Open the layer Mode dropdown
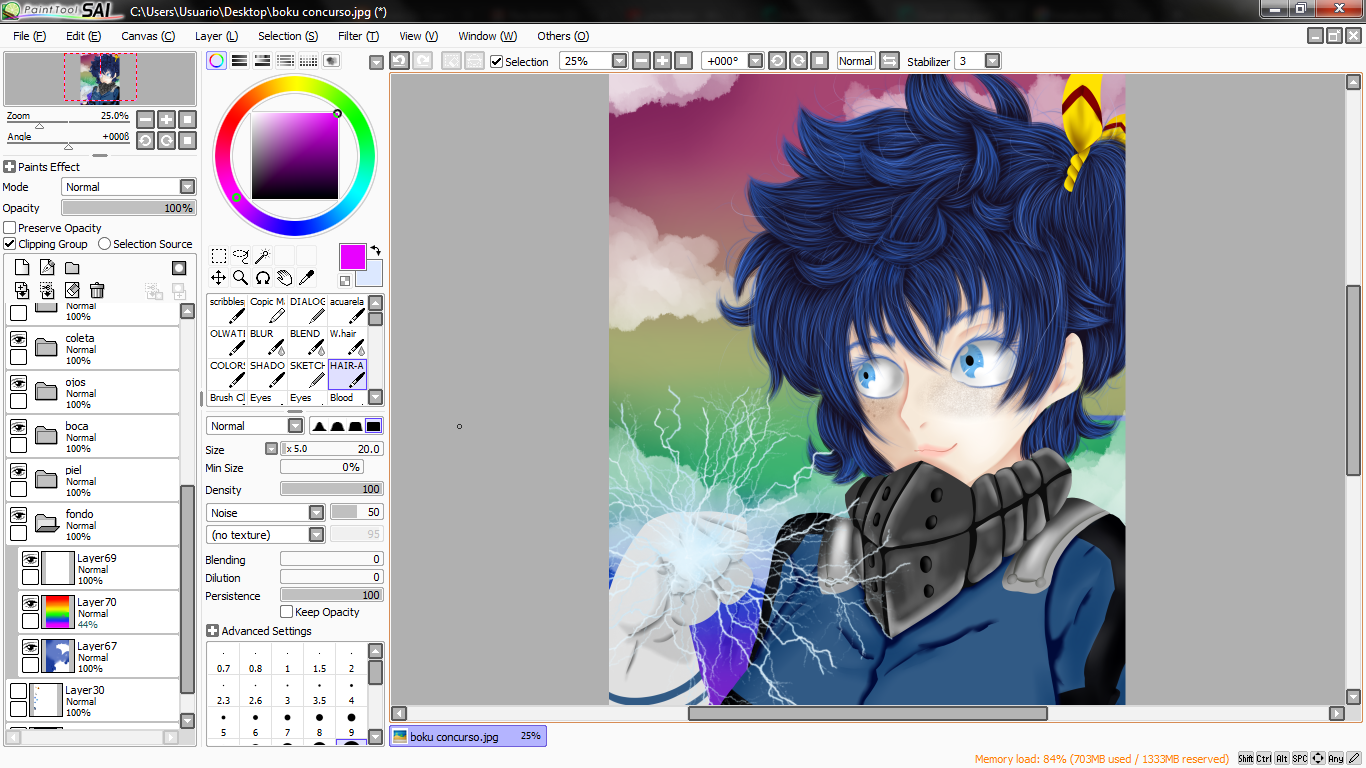Image resolution: width=1366 pixels, height=768 pixels. [x=187, y=187]
